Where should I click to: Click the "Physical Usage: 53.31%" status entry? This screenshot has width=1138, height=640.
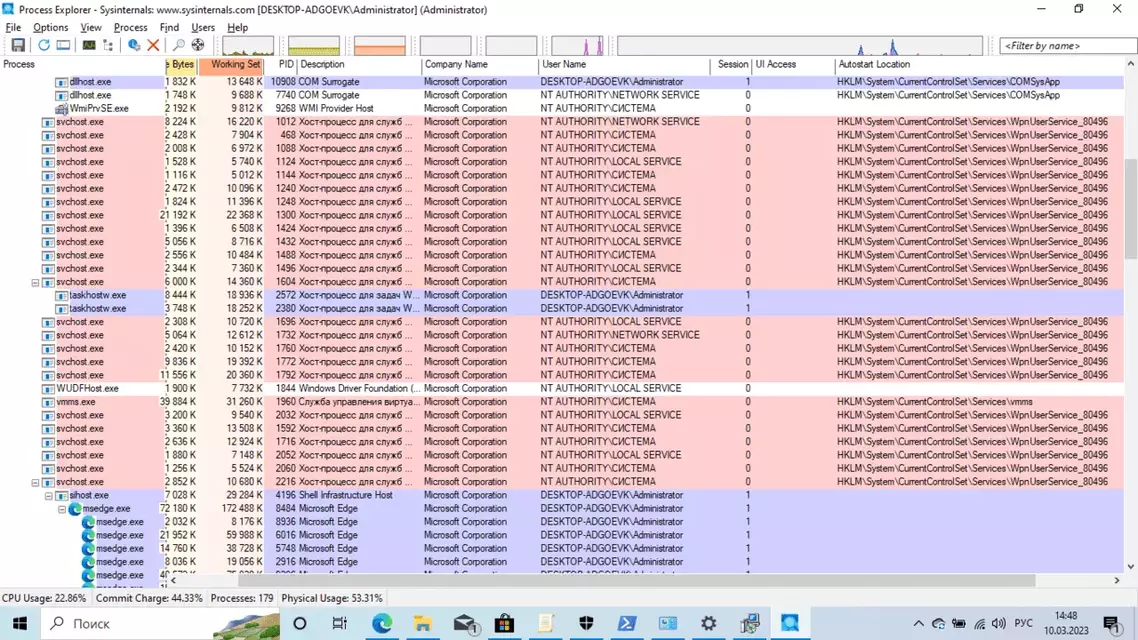[332, 599]
